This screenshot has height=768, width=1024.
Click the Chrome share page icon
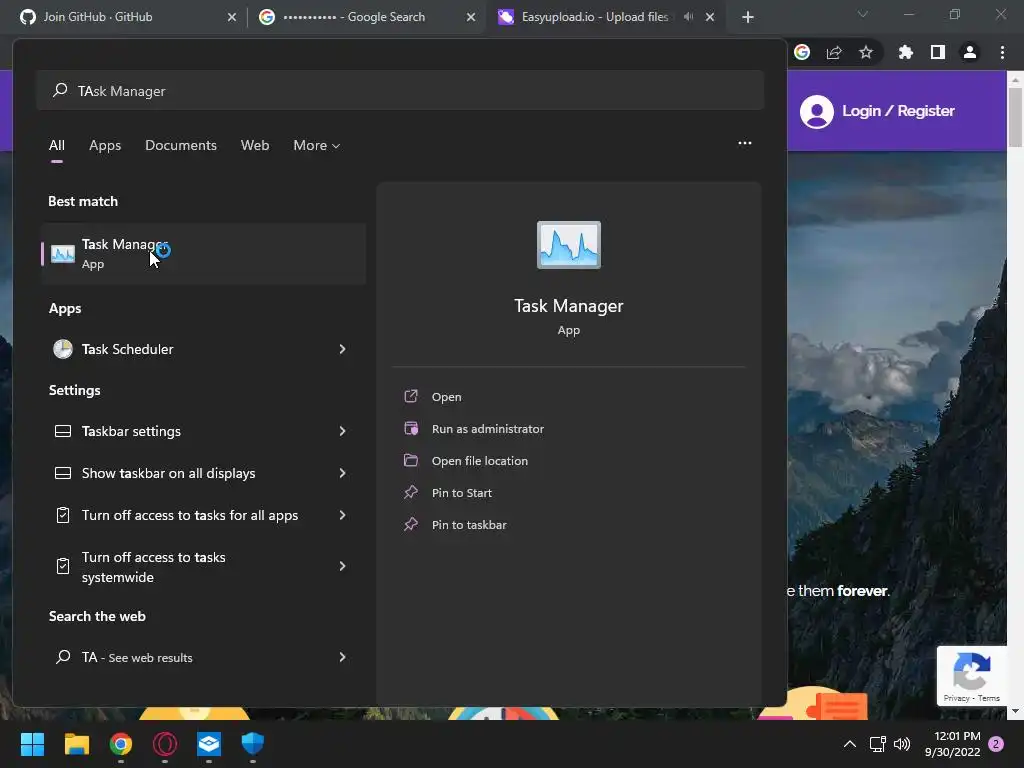coord(834,52)
